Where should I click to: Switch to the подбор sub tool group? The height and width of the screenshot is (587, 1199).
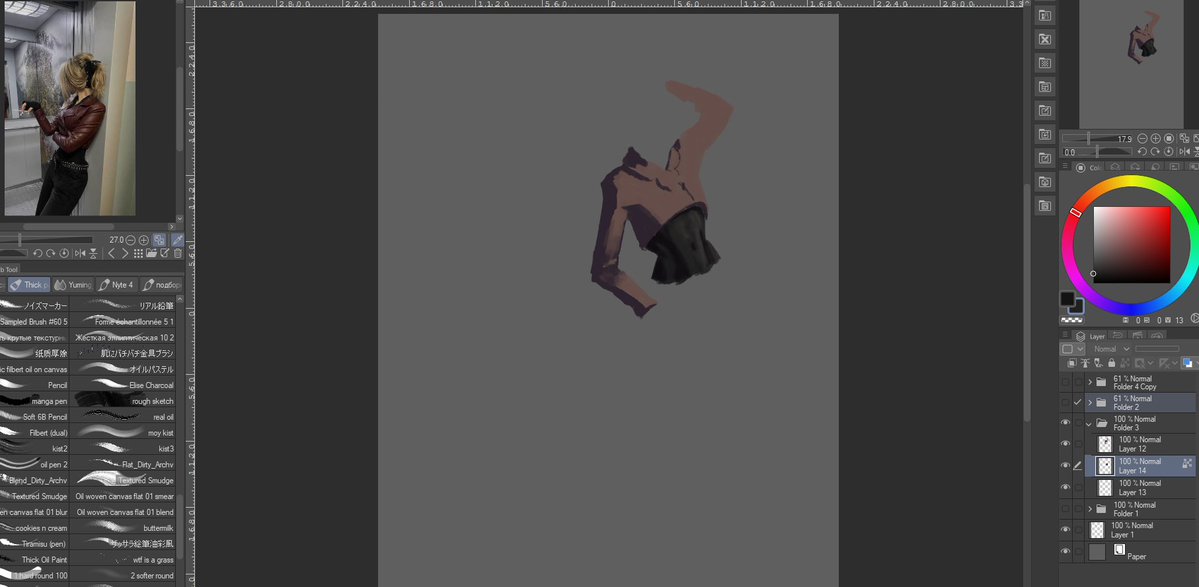click(x=161, y=284)
